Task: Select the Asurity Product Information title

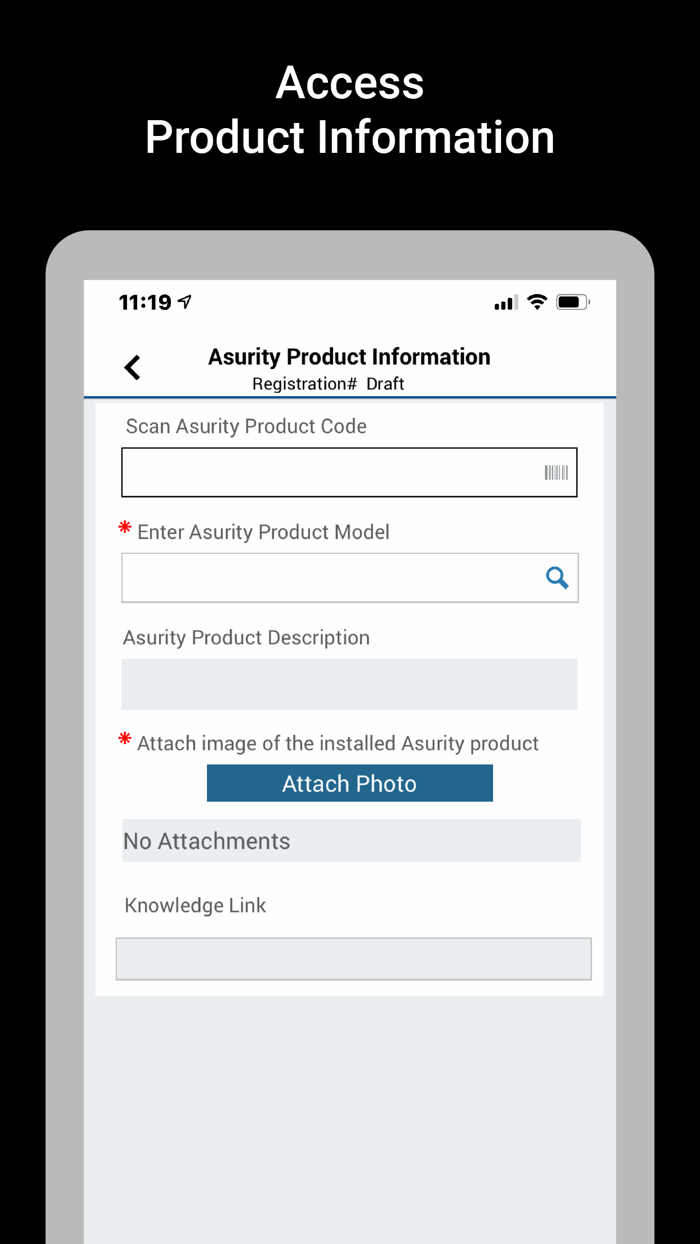Action: [349, 356]
